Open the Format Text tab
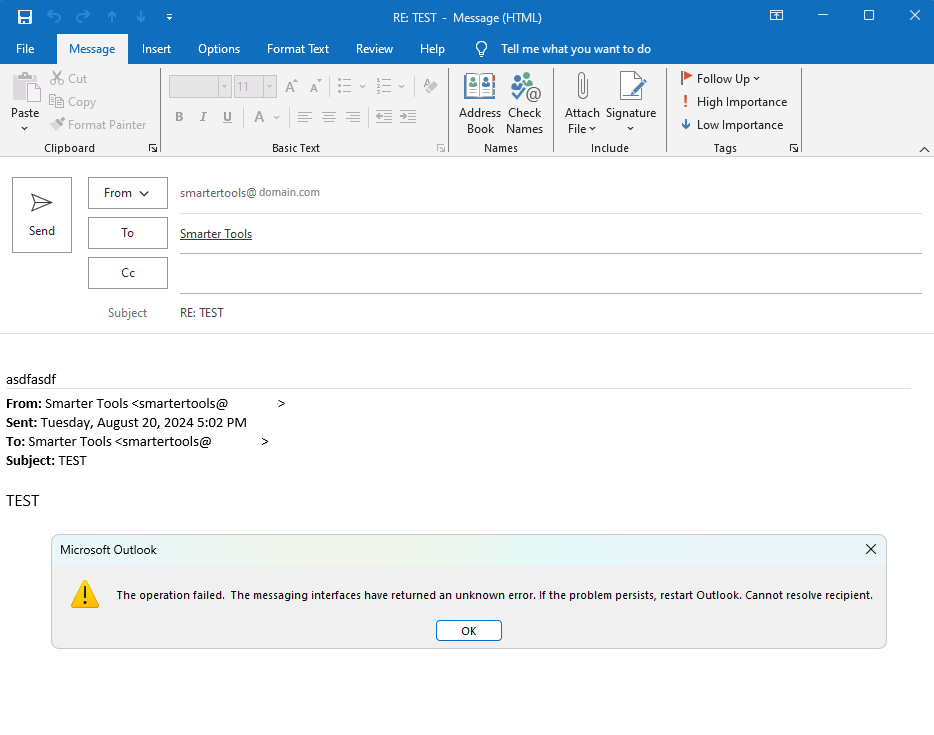The image size is (934, 735). tap(298, 49)
